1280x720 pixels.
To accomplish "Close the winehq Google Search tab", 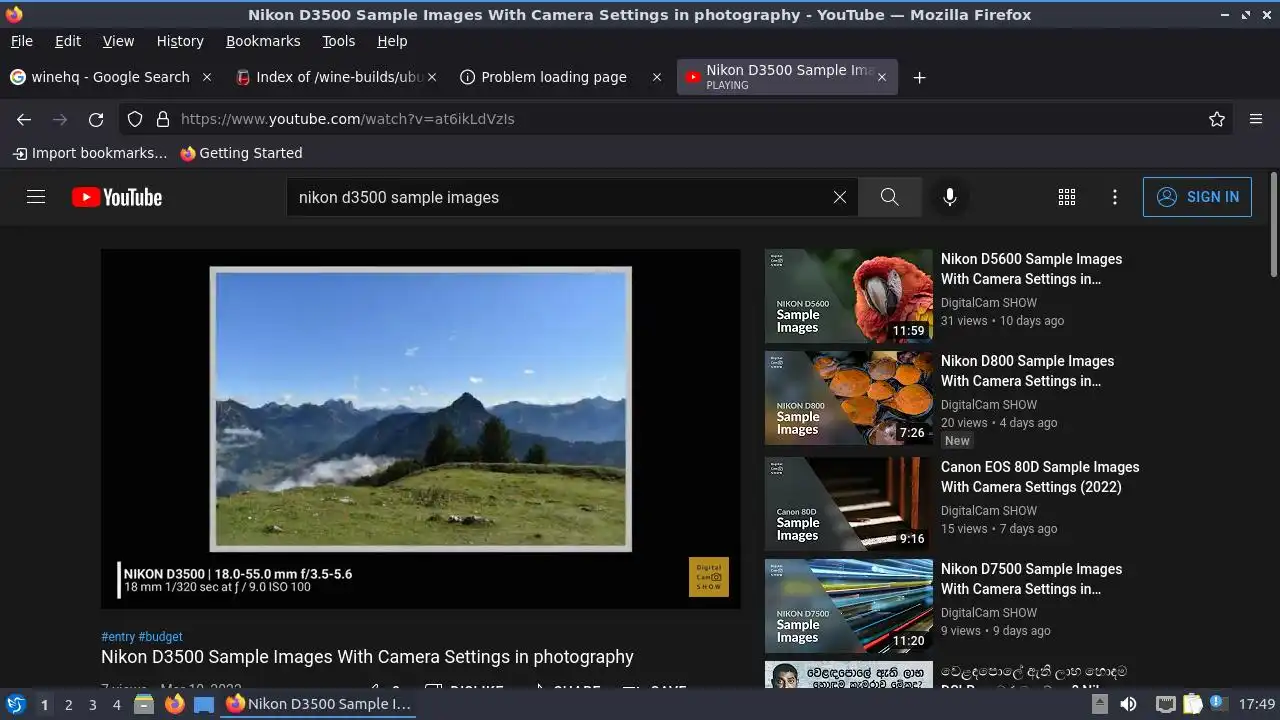I will [x=207, y=77].
